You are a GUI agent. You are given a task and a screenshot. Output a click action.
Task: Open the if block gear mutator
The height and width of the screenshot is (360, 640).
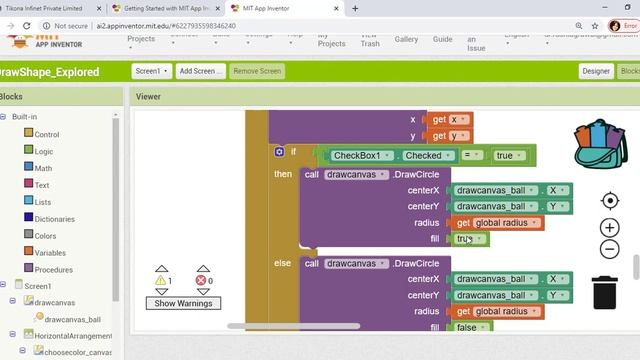tap(279, 152)
